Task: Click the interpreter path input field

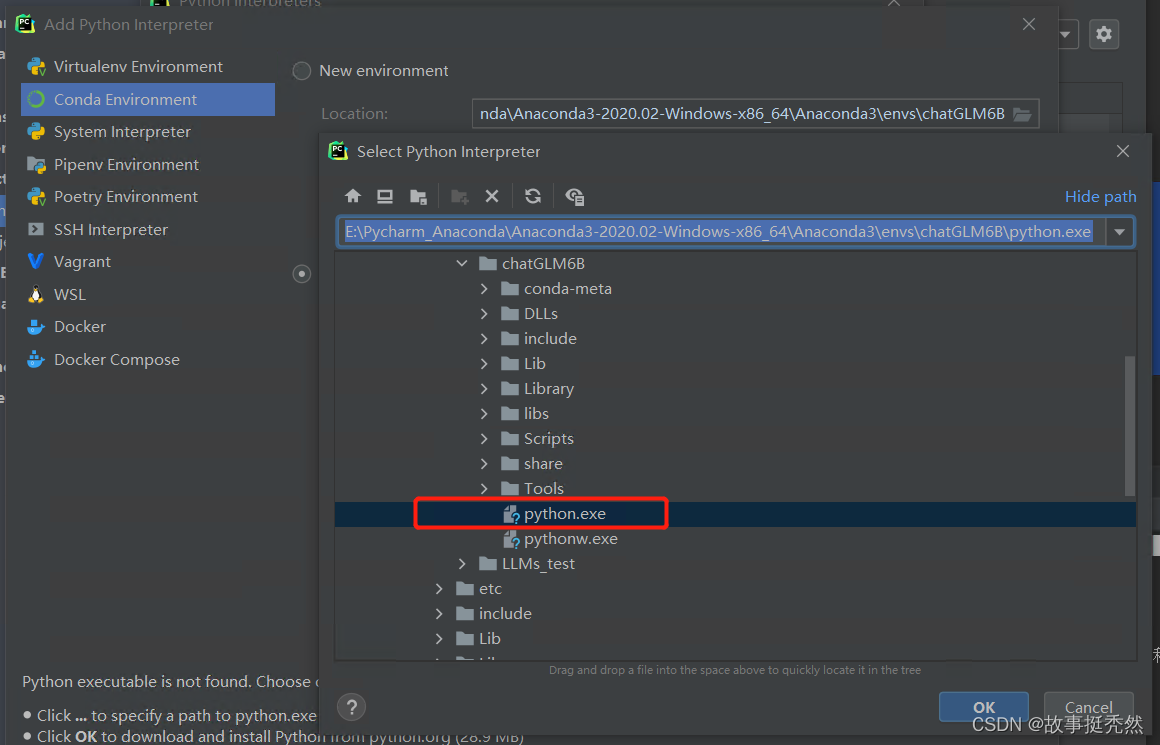Action: point(721,232)
